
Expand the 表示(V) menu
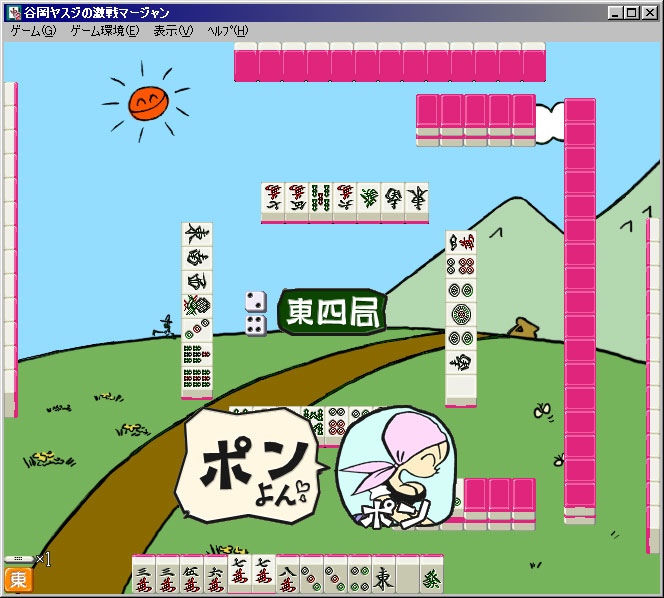[172, 31]
